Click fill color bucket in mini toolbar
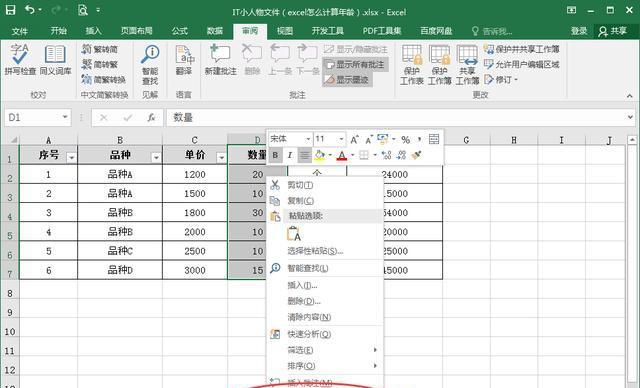640x388 pixels. [x=320, y=155]
